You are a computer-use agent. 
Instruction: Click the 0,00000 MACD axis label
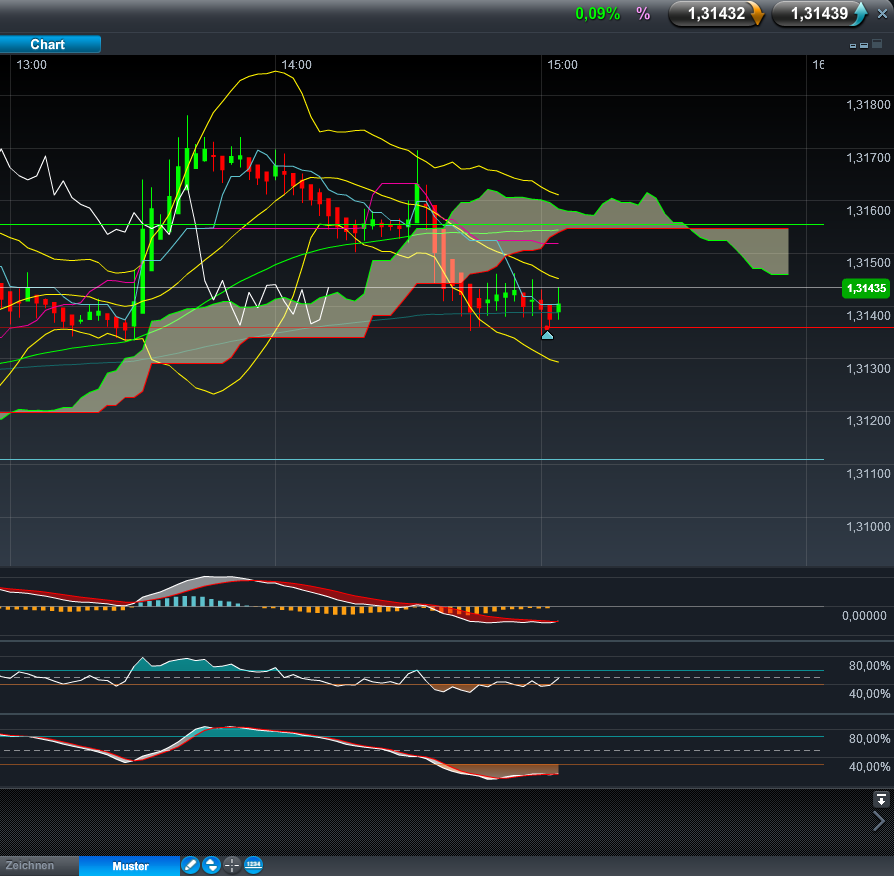click(x=864, y=616)
